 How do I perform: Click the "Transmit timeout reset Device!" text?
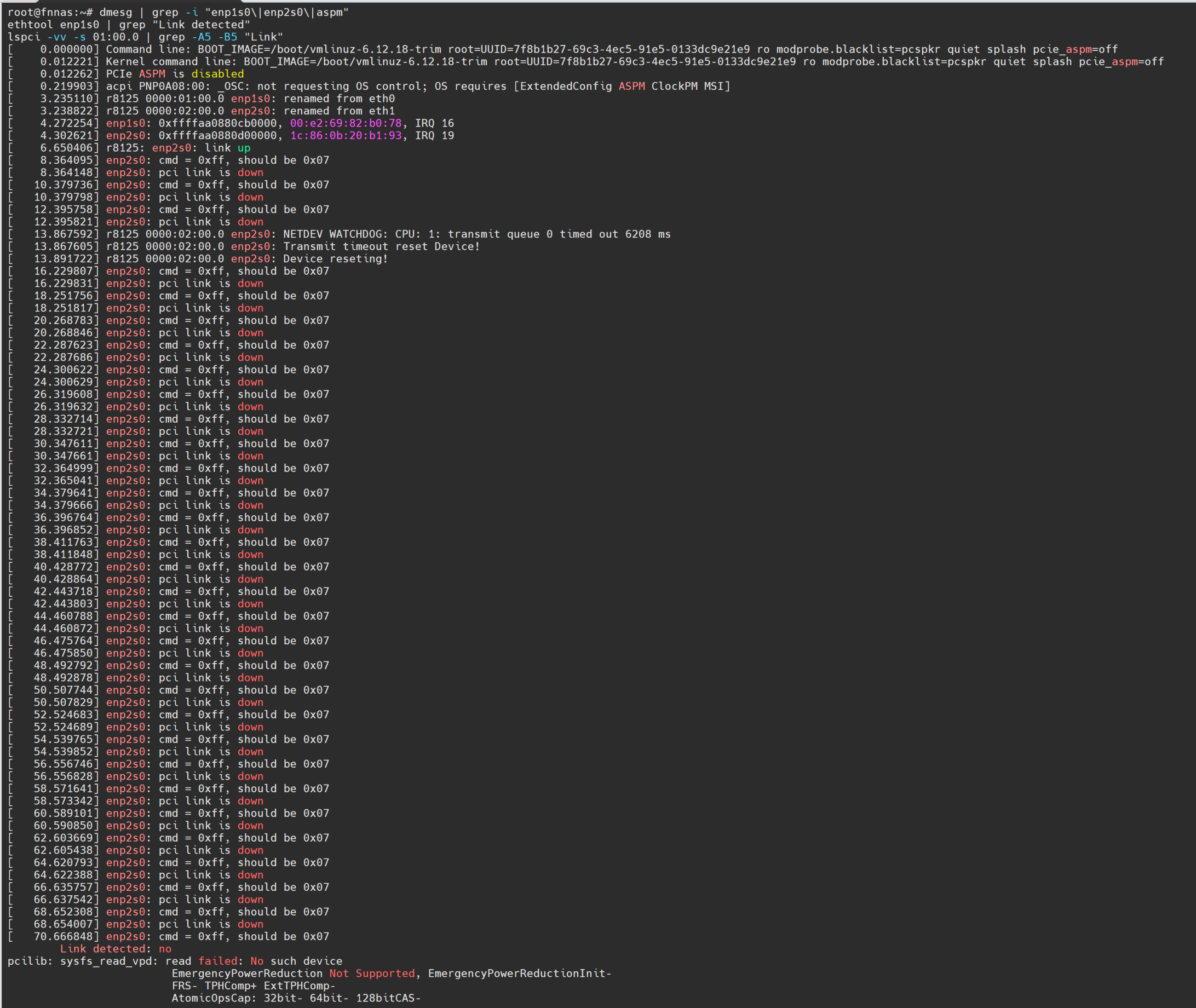(381, 246)
